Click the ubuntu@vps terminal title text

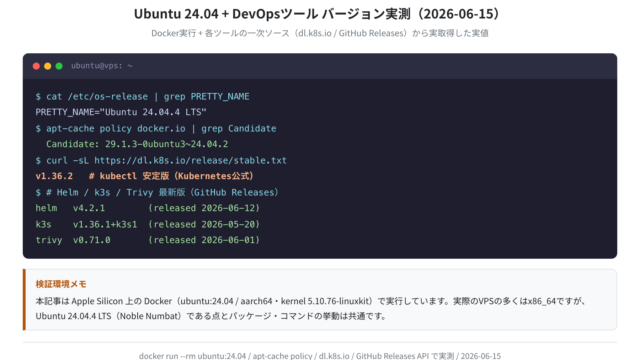[102, 66]
